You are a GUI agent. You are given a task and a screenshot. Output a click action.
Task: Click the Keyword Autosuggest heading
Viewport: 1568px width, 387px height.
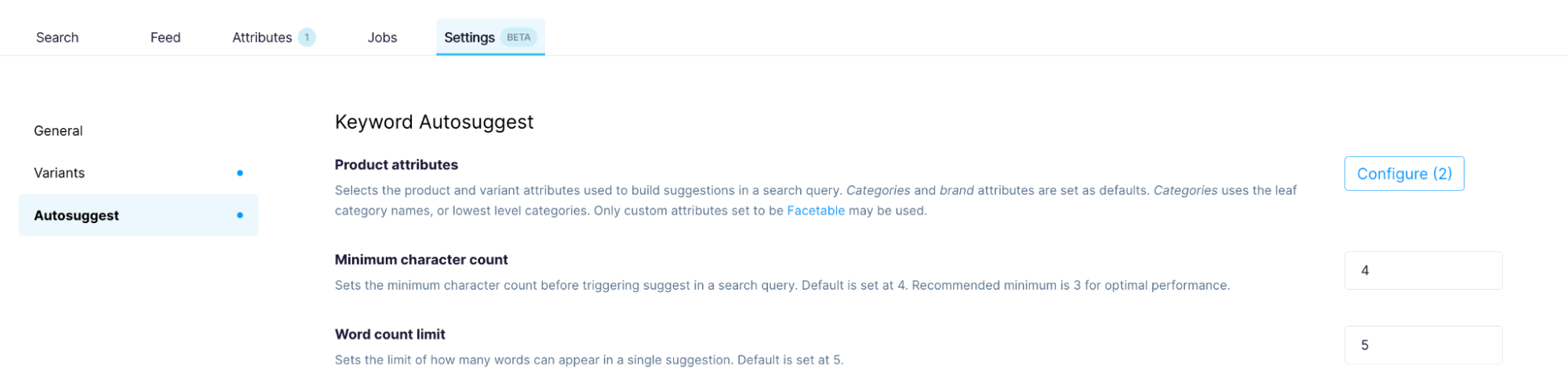coord(434,122)
